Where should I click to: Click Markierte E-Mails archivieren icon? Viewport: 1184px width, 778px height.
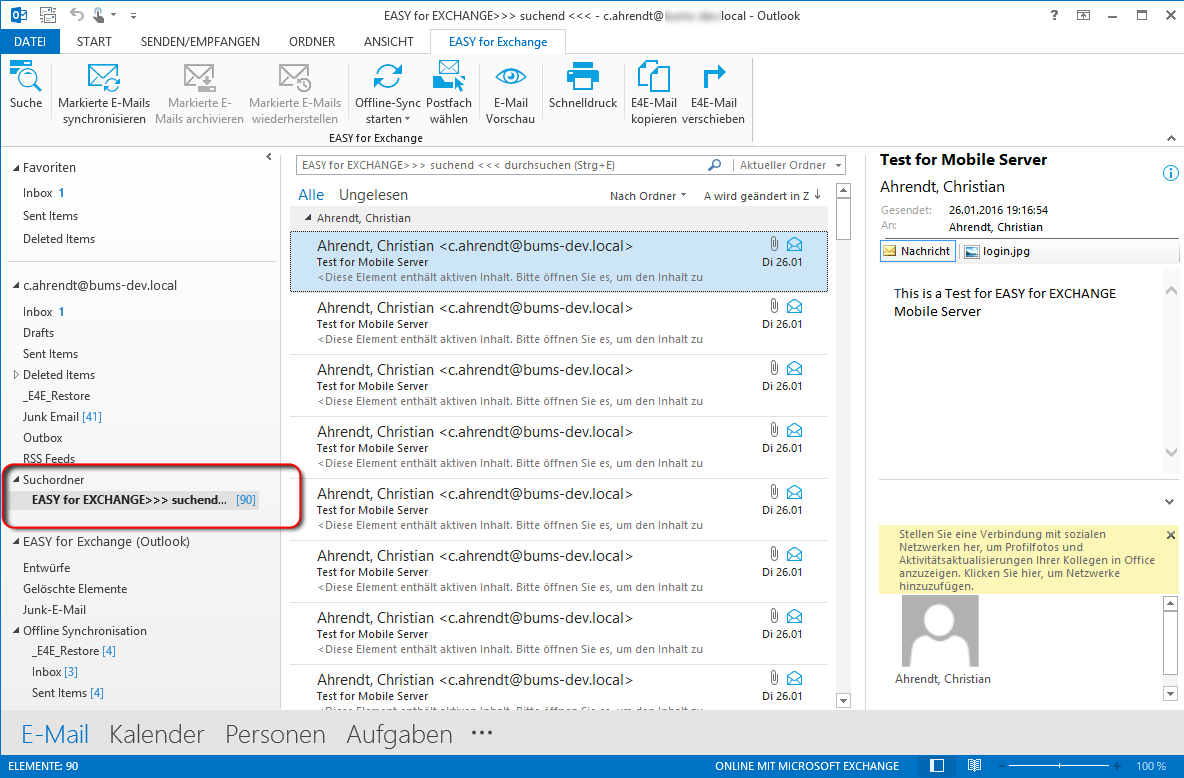click(199, 77)
